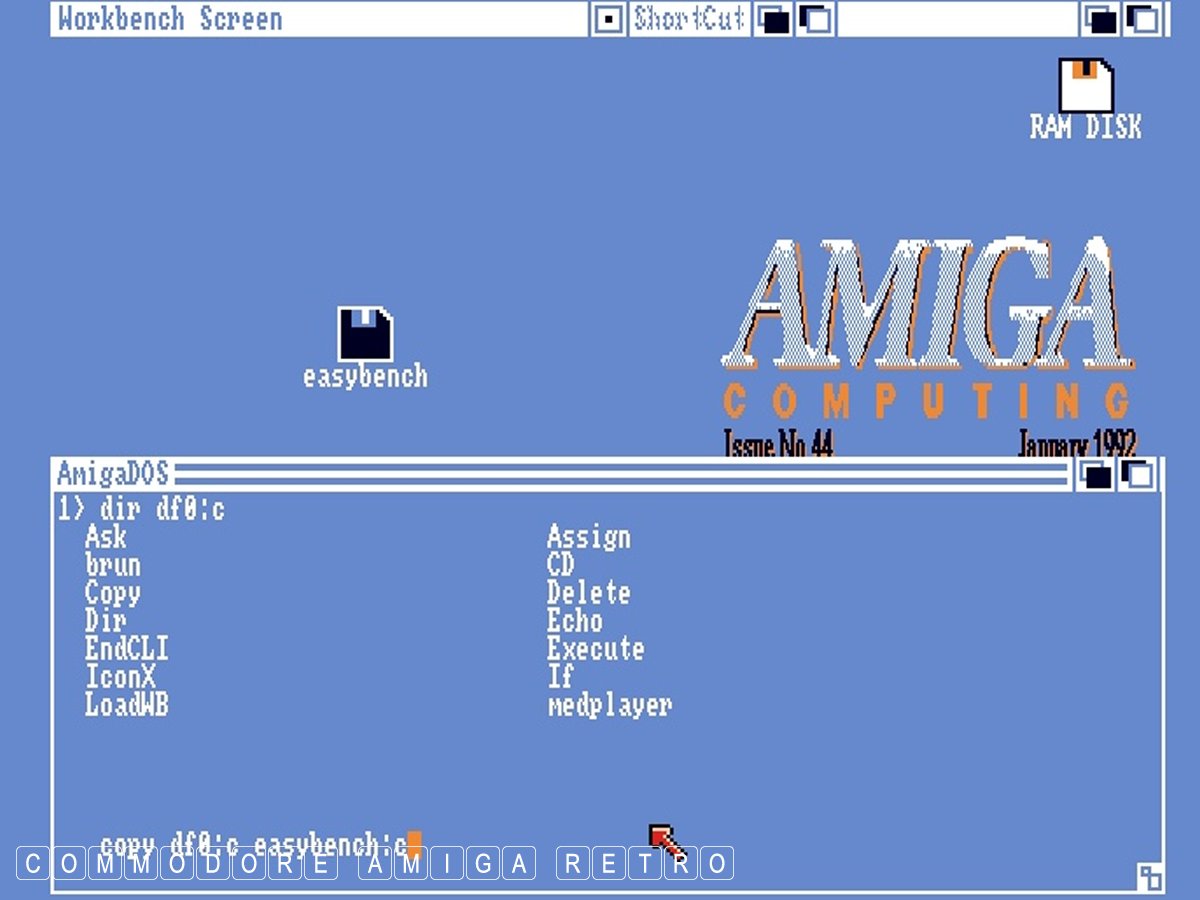The height and width of the screenshot is (900, 1200).
Task: Open the RAM DISK icon
Action: point(1086,87)
